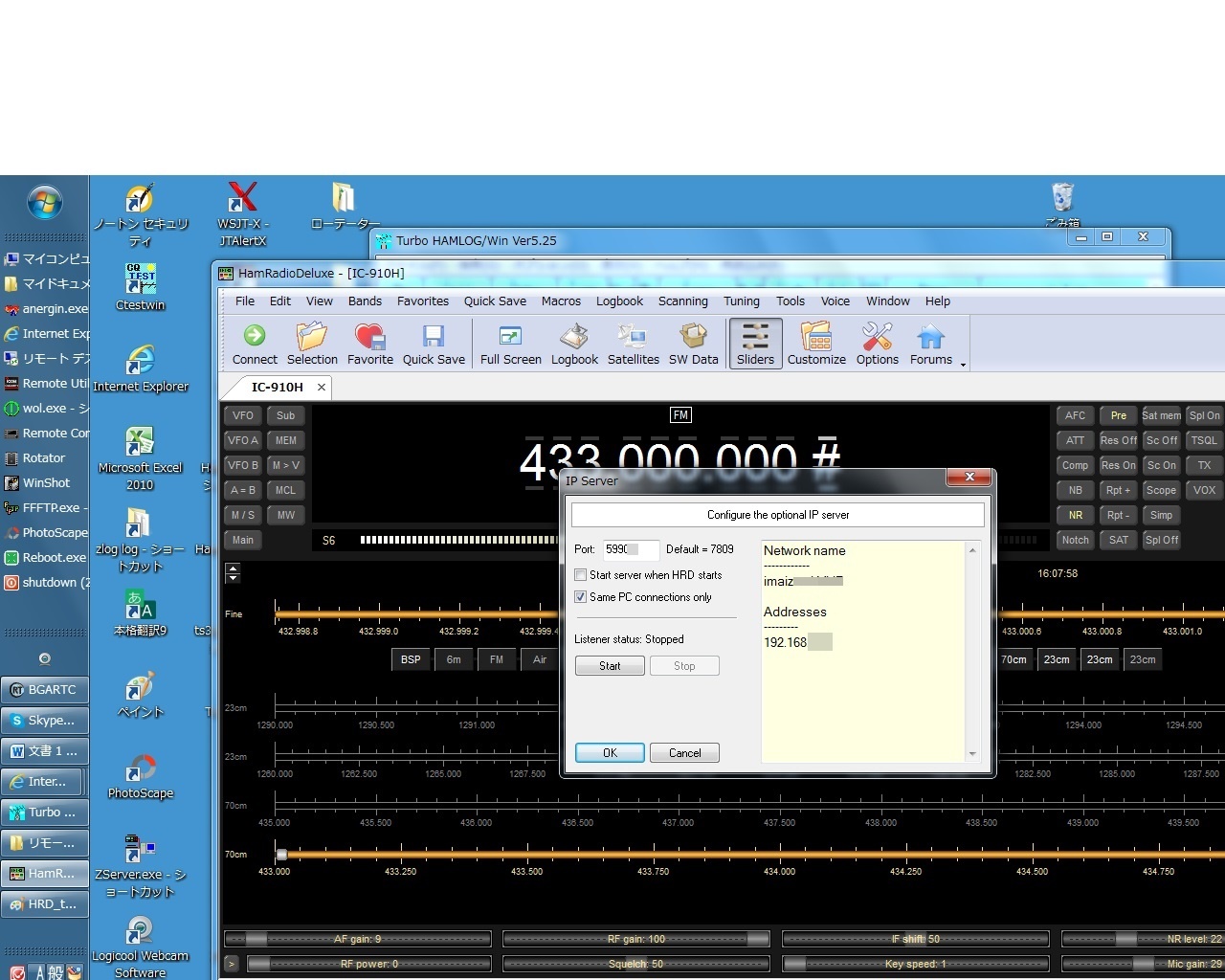Uncheck Same PC connections only
The image size is (1225, 980).
click(x=581, y=597)
